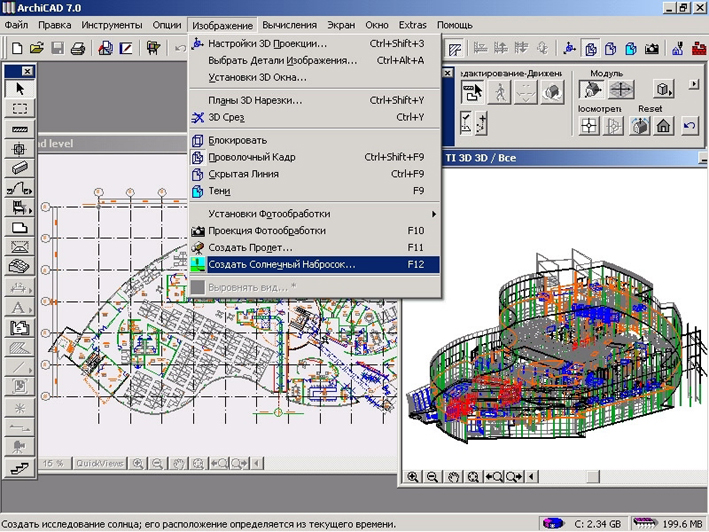Select the Text tool in toolbox

point(19,307)
